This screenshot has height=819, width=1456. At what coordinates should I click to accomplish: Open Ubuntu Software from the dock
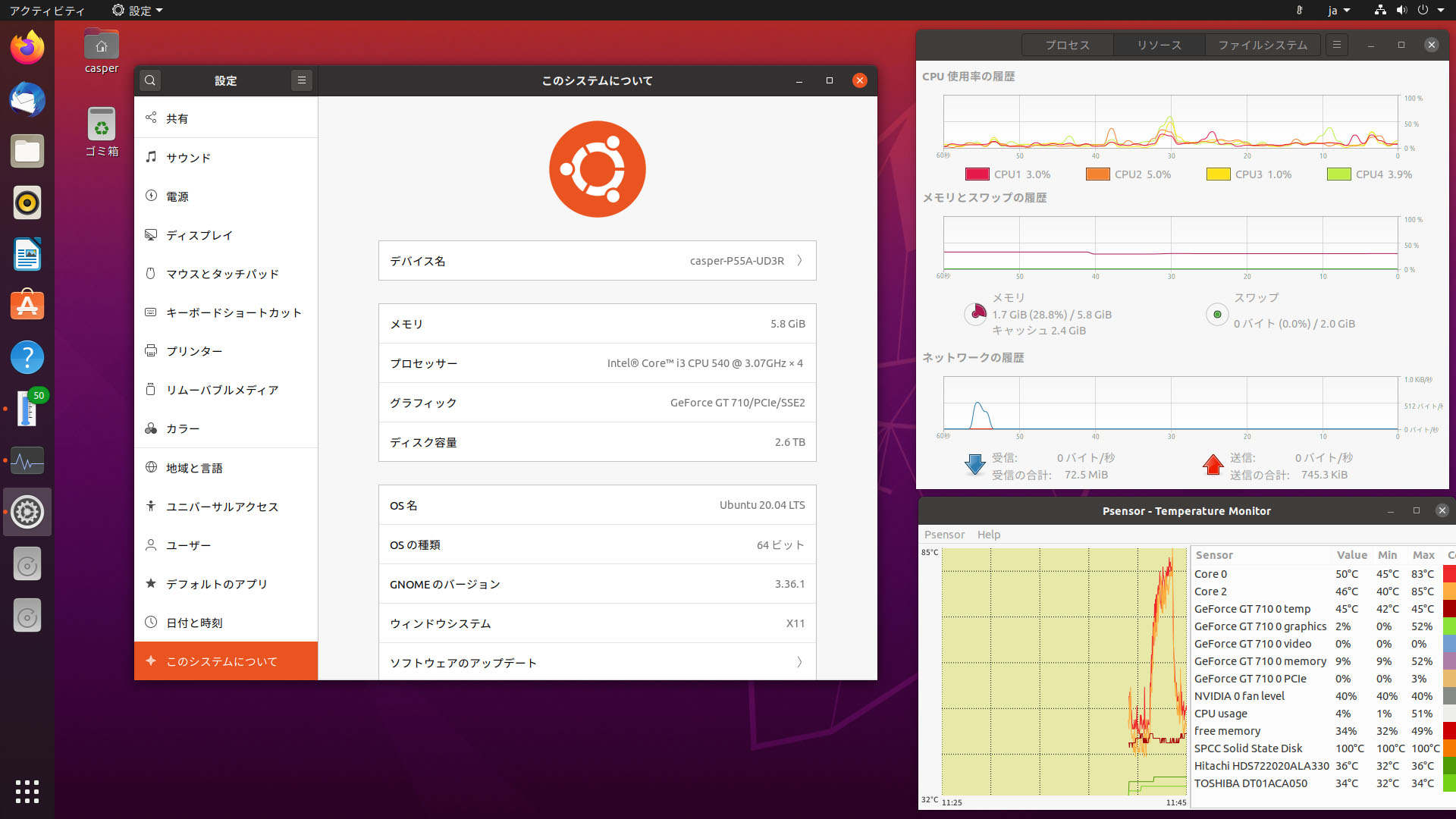pos(27,306)
